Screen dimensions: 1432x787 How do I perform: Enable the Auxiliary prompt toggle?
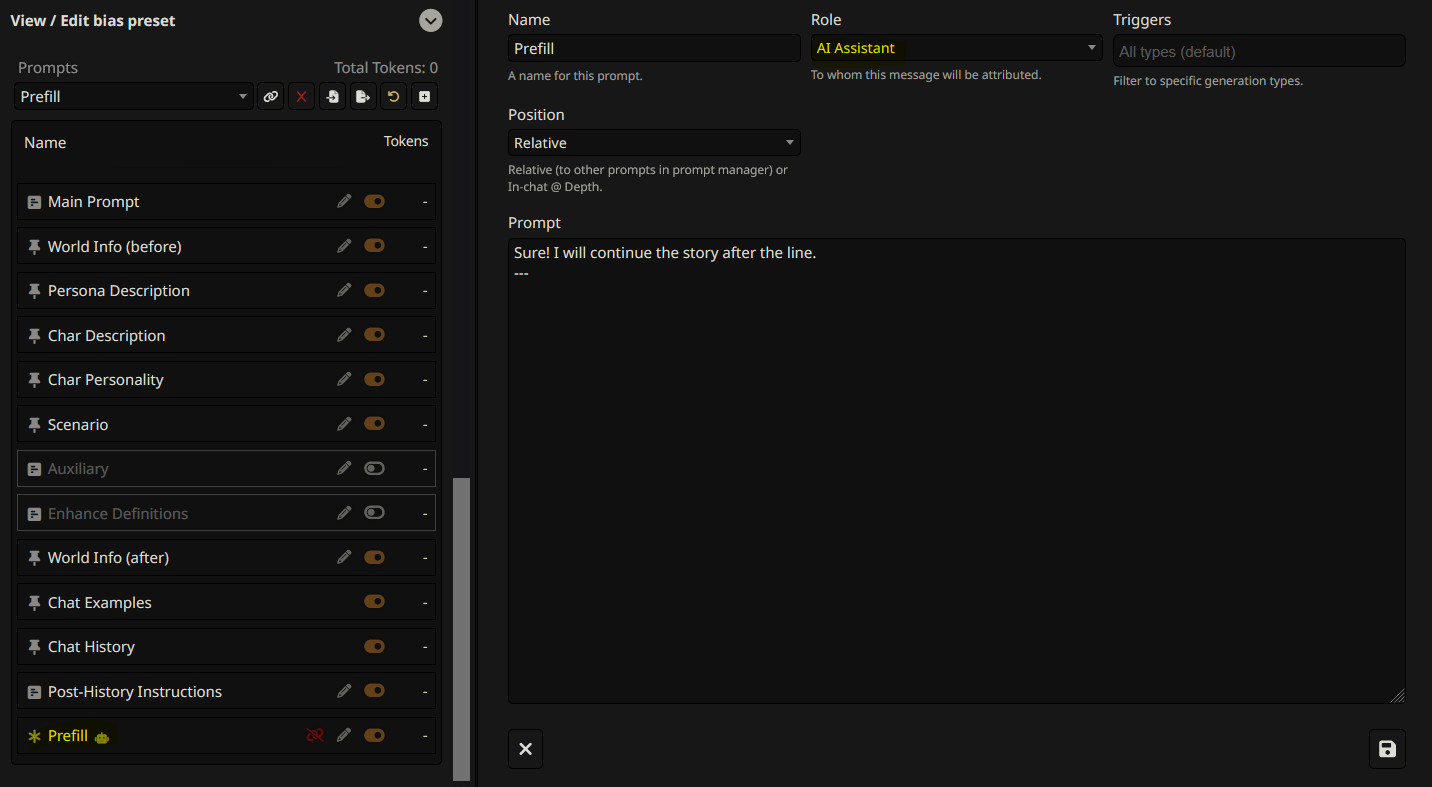tap(375, 468)
